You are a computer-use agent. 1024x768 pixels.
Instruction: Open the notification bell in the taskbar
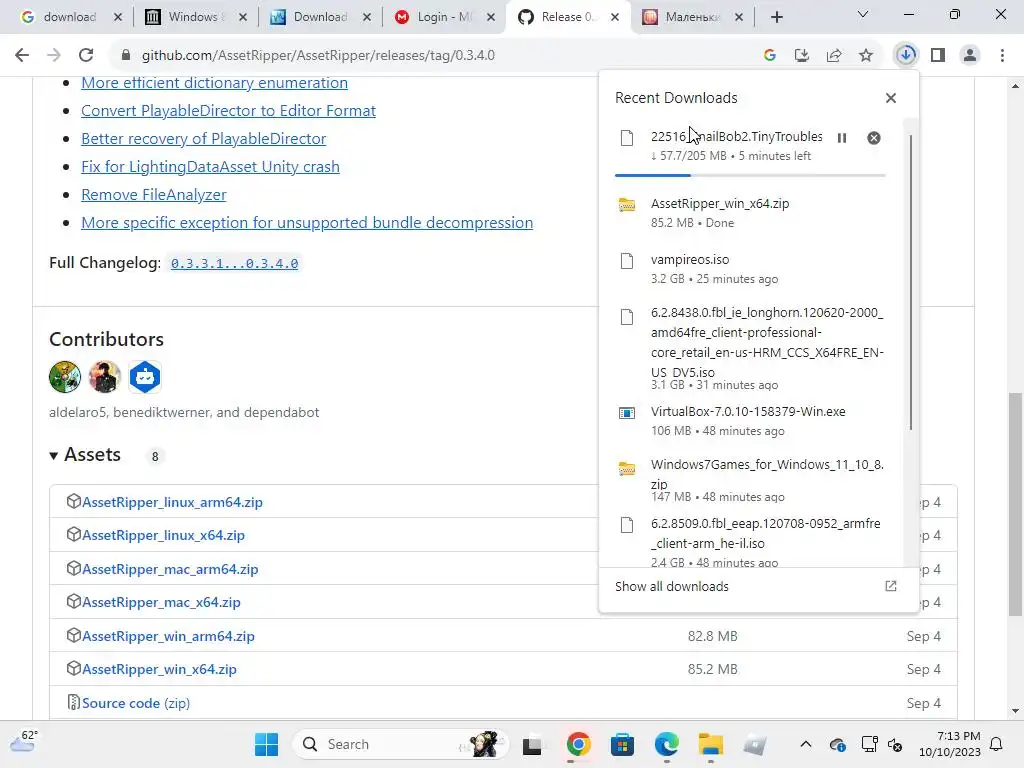[997, 744]
